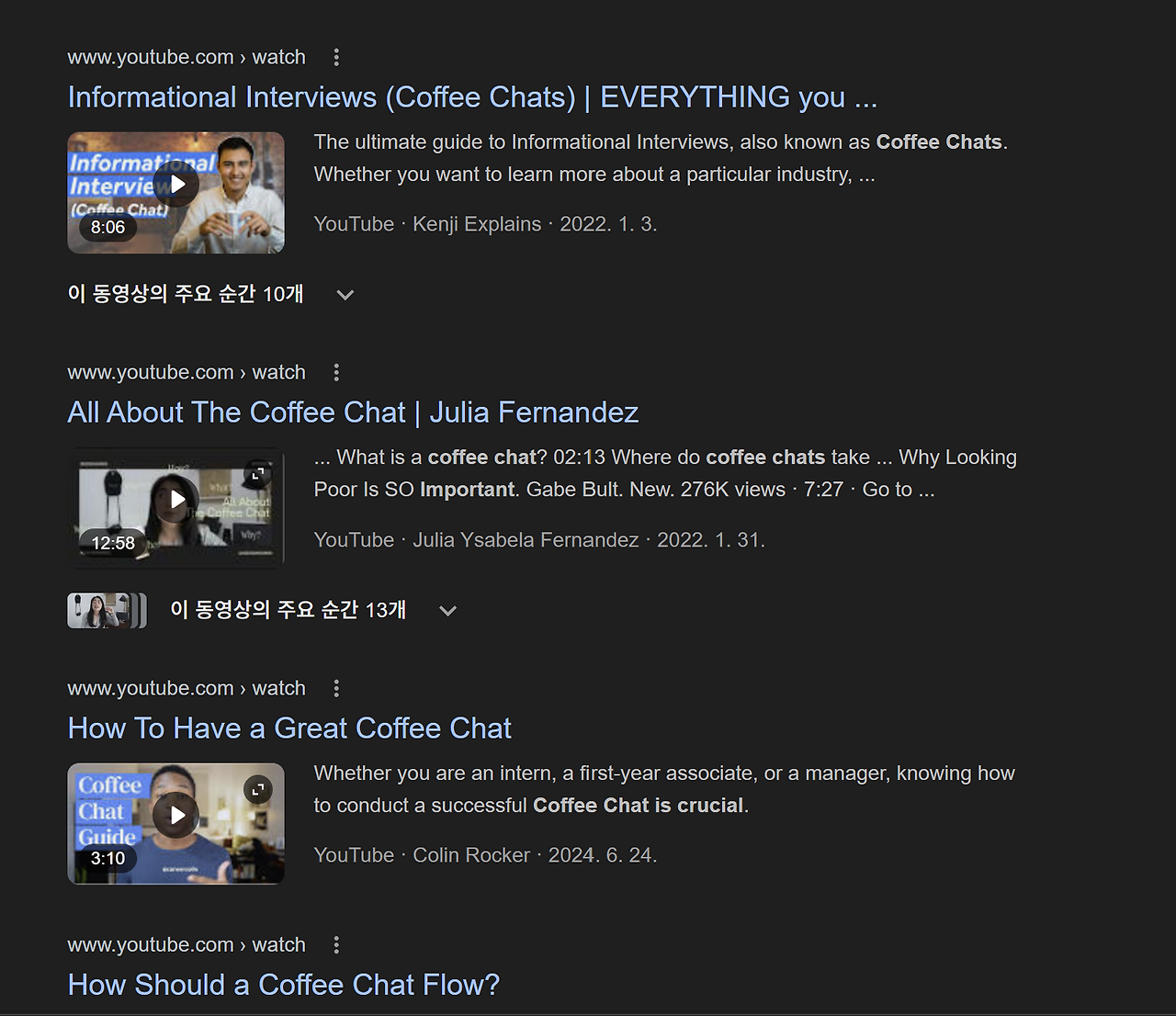Viewport: 1176px width, 1016px height.
Task: Expand preview icon on Julia Fernandez thumbnail
Action: [258, 474]
